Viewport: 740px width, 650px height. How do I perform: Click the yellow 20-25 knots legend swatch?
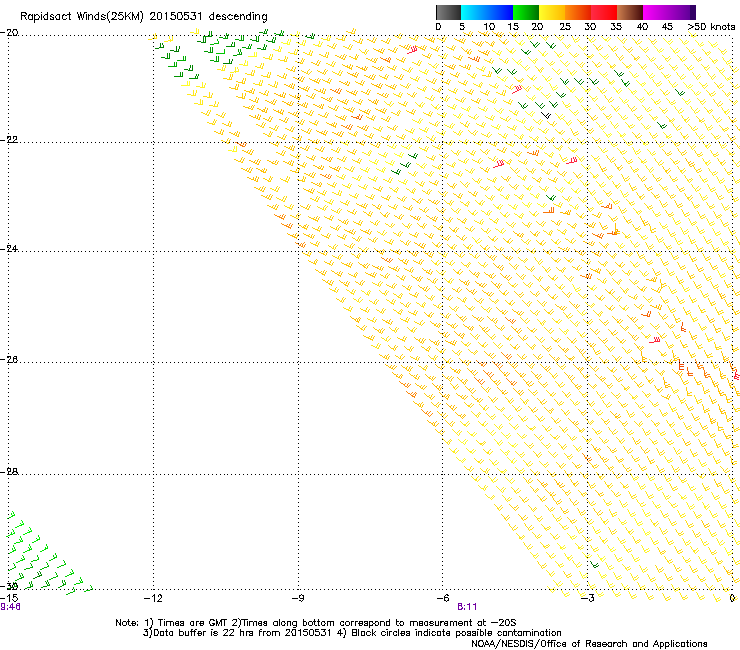[552, 12]
